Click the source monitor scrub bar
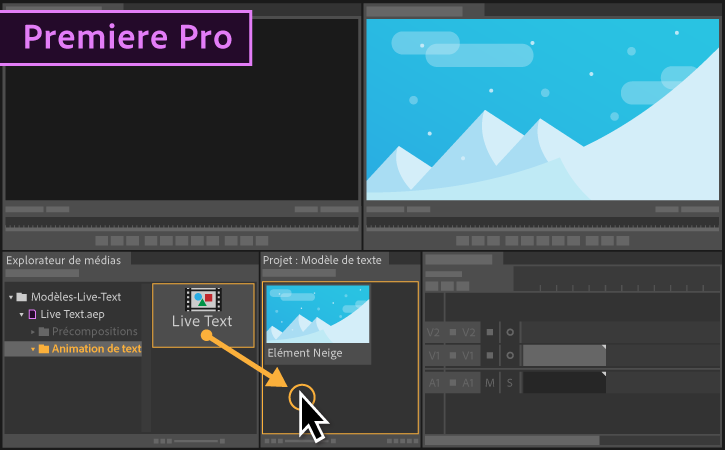 (x=182, y=223)
